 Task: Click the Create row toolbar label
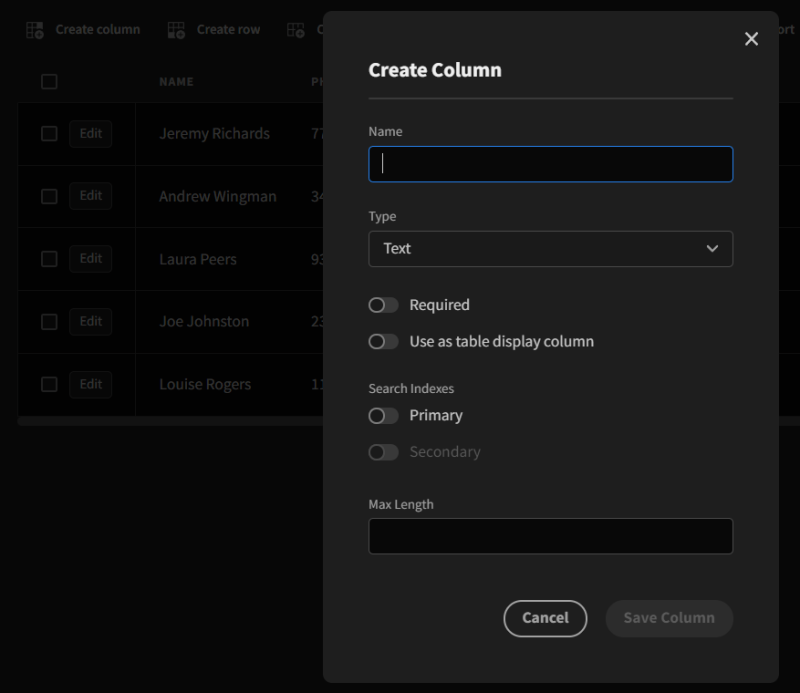click(x=228, y=30)
